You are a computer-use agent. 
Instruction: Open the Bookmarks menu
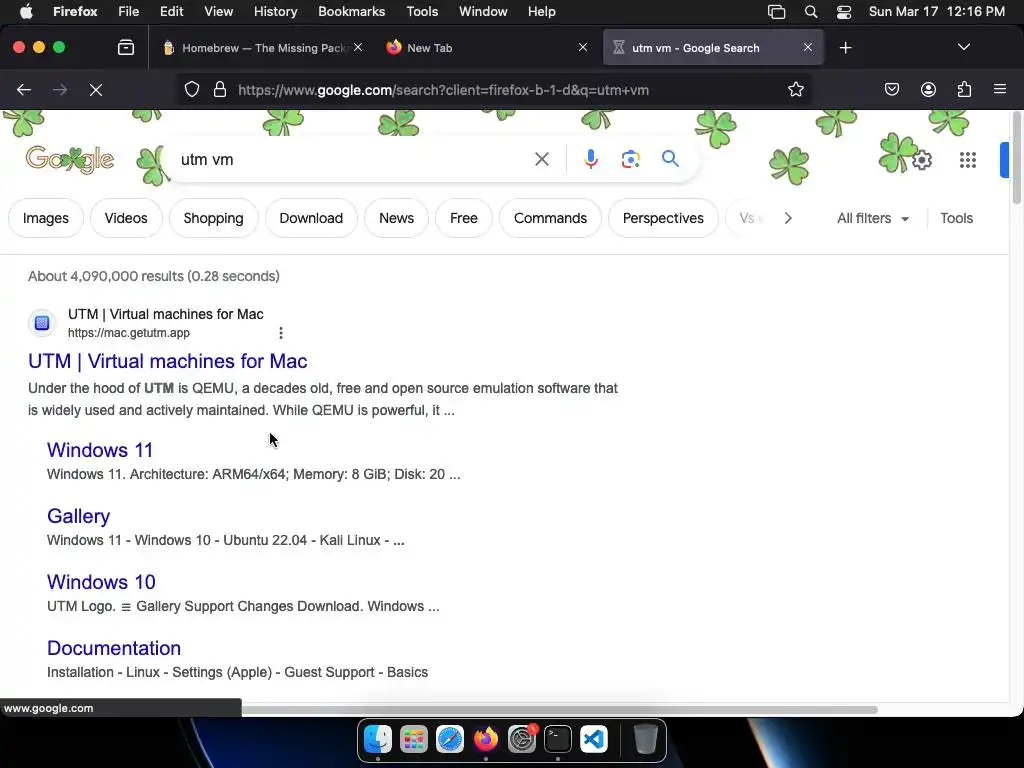pos(351,12)
